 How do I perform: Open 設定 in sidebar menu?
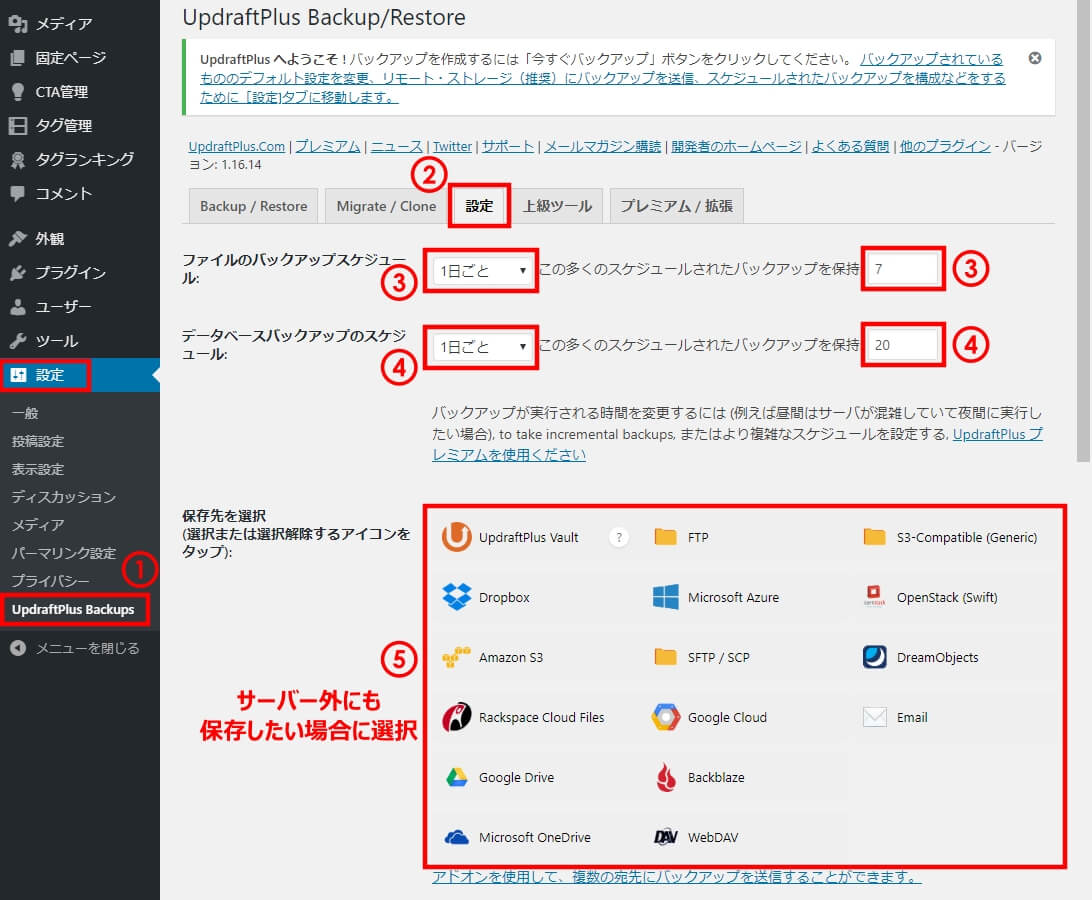point(79,375)
